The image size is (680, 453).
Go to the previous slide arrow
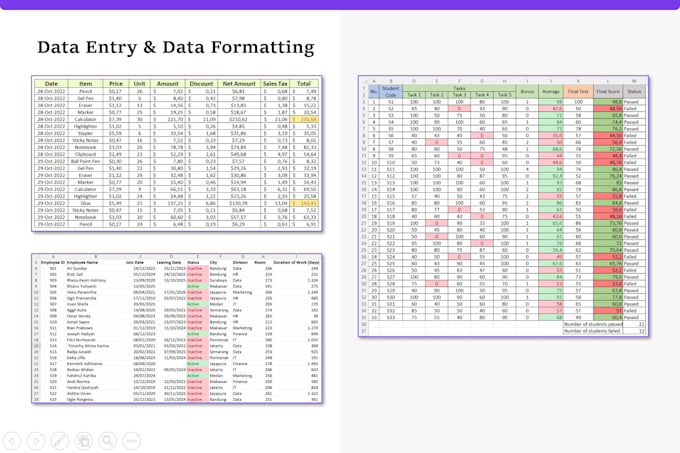pos(12,441)
